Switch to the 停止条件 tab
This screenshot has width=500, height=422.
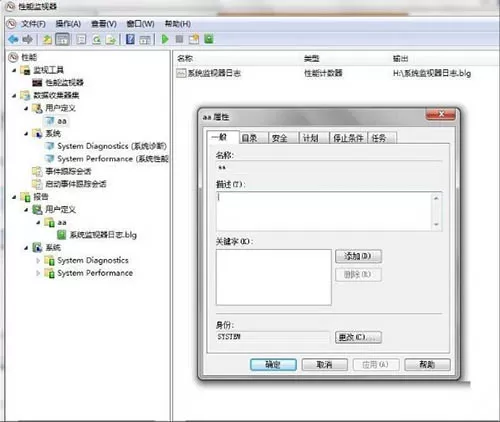(x=348, y=138)
